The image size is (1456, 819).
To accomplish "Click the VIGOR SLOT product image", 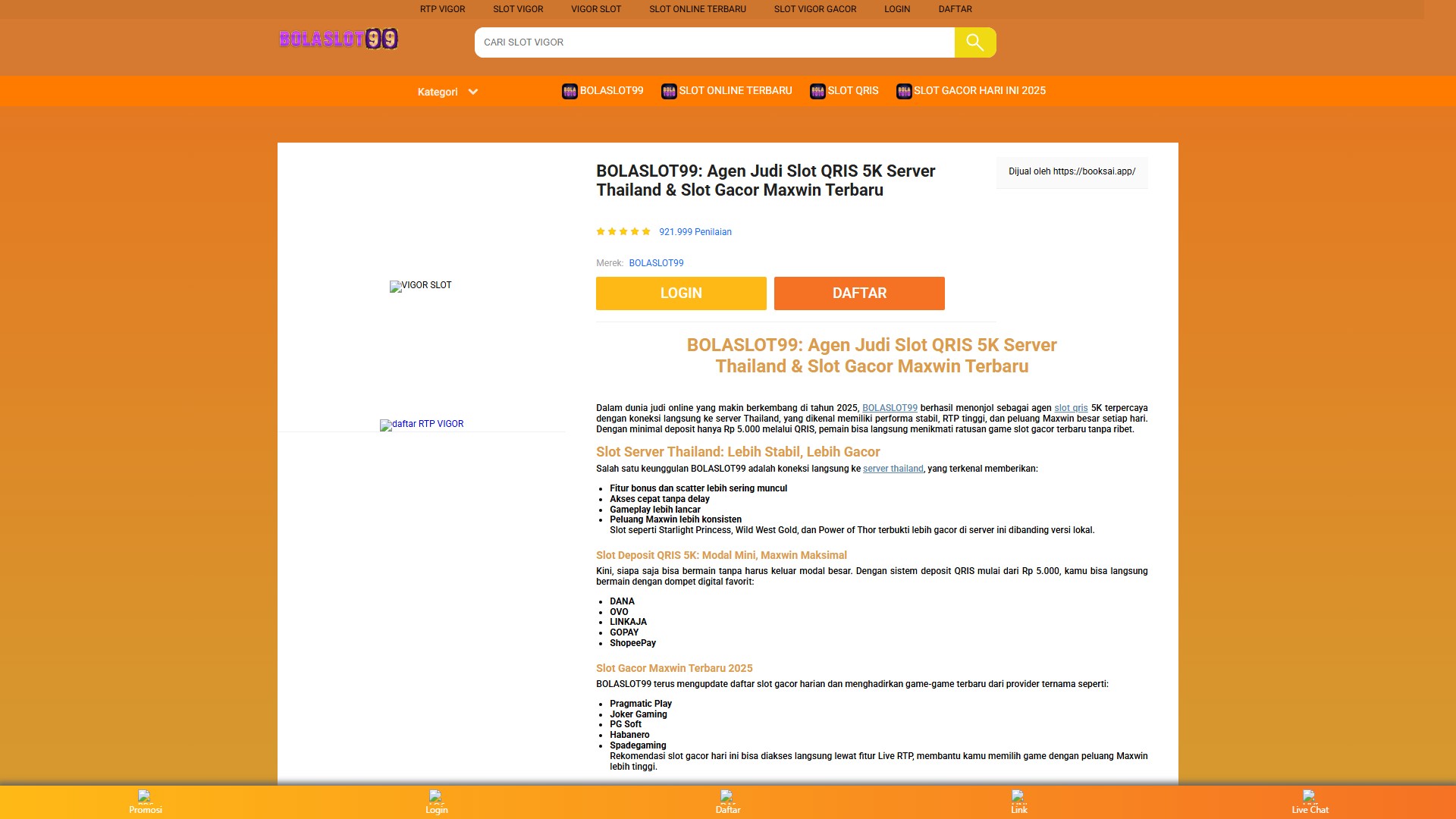I will pyautogui.click(x=421, y=286).
